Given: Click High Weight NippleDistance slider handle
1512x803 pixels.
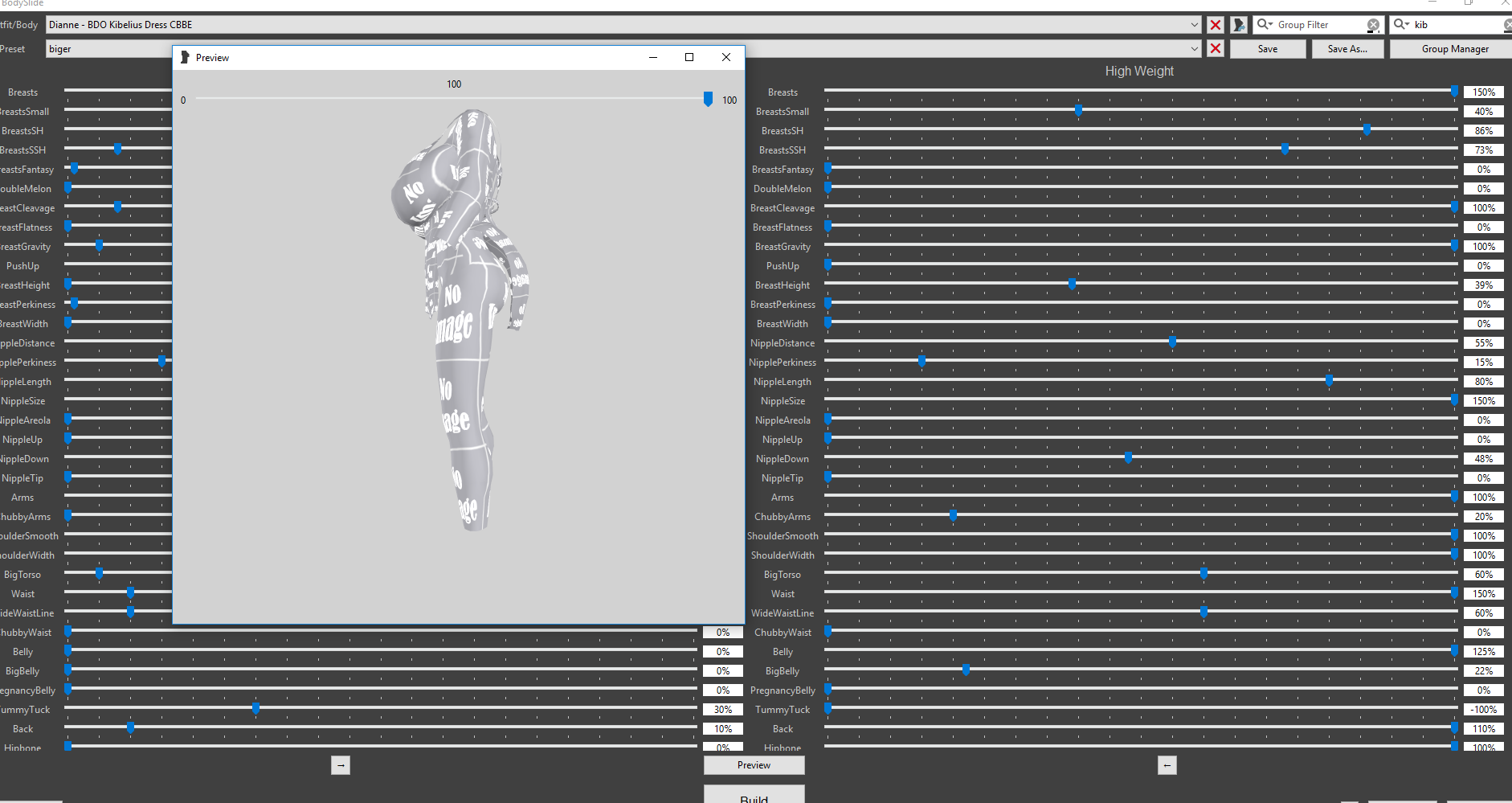Looking at the screenshot, I should (1172, 342).
